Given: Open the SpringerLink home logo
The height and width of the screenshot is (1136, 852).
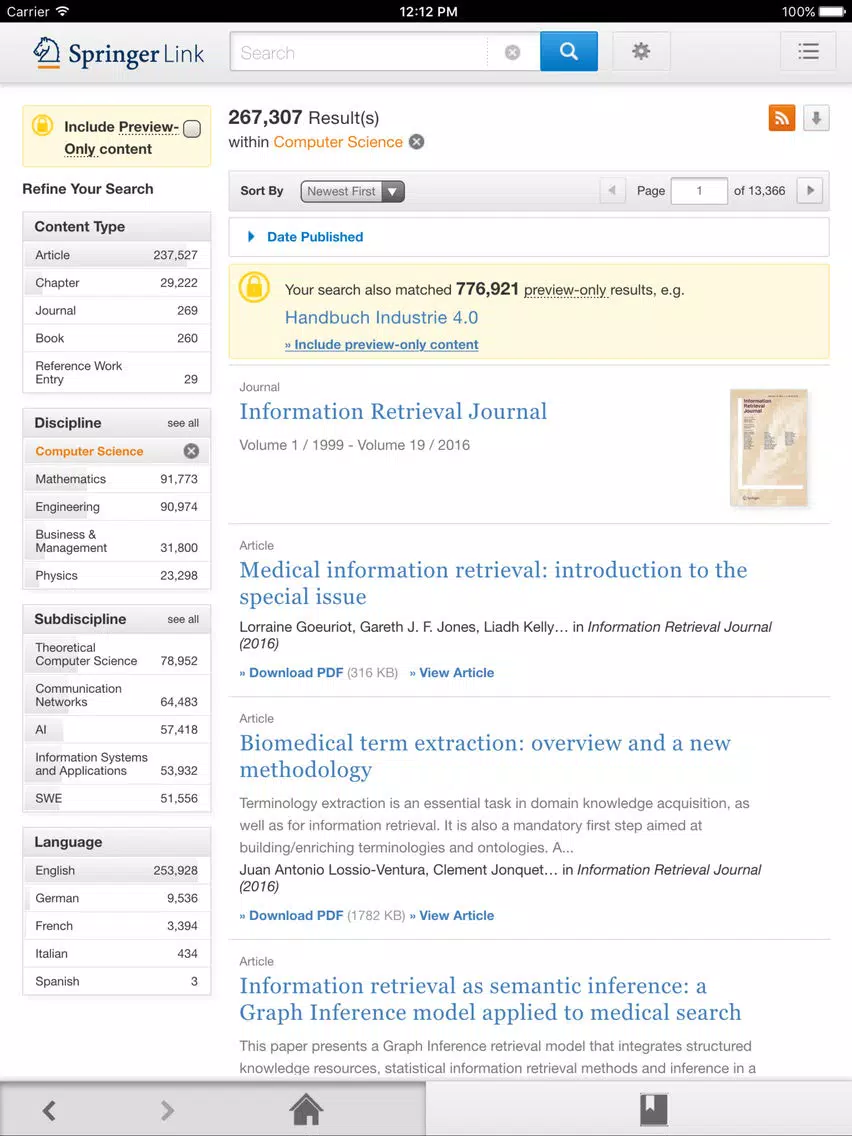Looking at the screenshot, I should 119,54.
